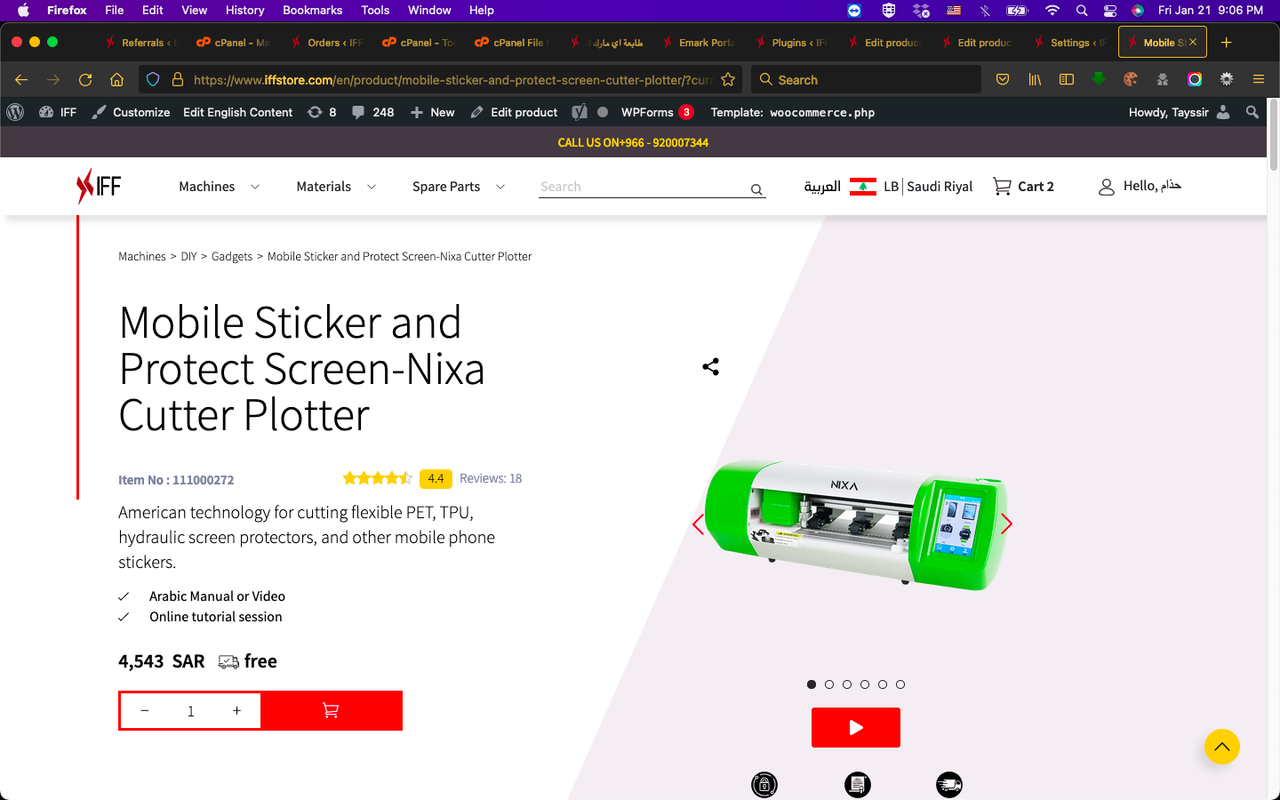Open the Updates 8 admin bar item
Image resolution: width=1280 pixels, height=800 pixels.
tap(322, 112)
